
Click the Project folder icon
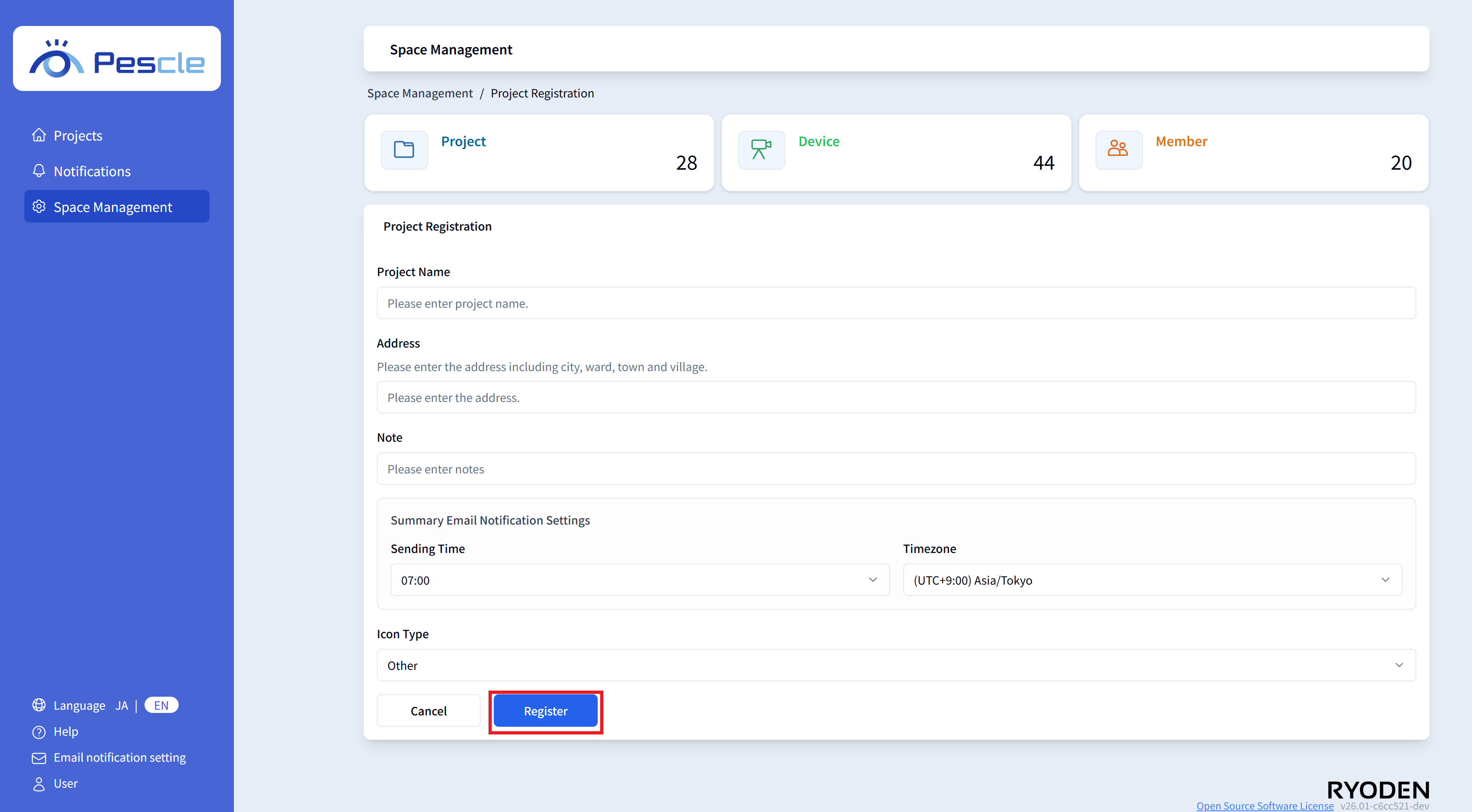click(404, 150)
